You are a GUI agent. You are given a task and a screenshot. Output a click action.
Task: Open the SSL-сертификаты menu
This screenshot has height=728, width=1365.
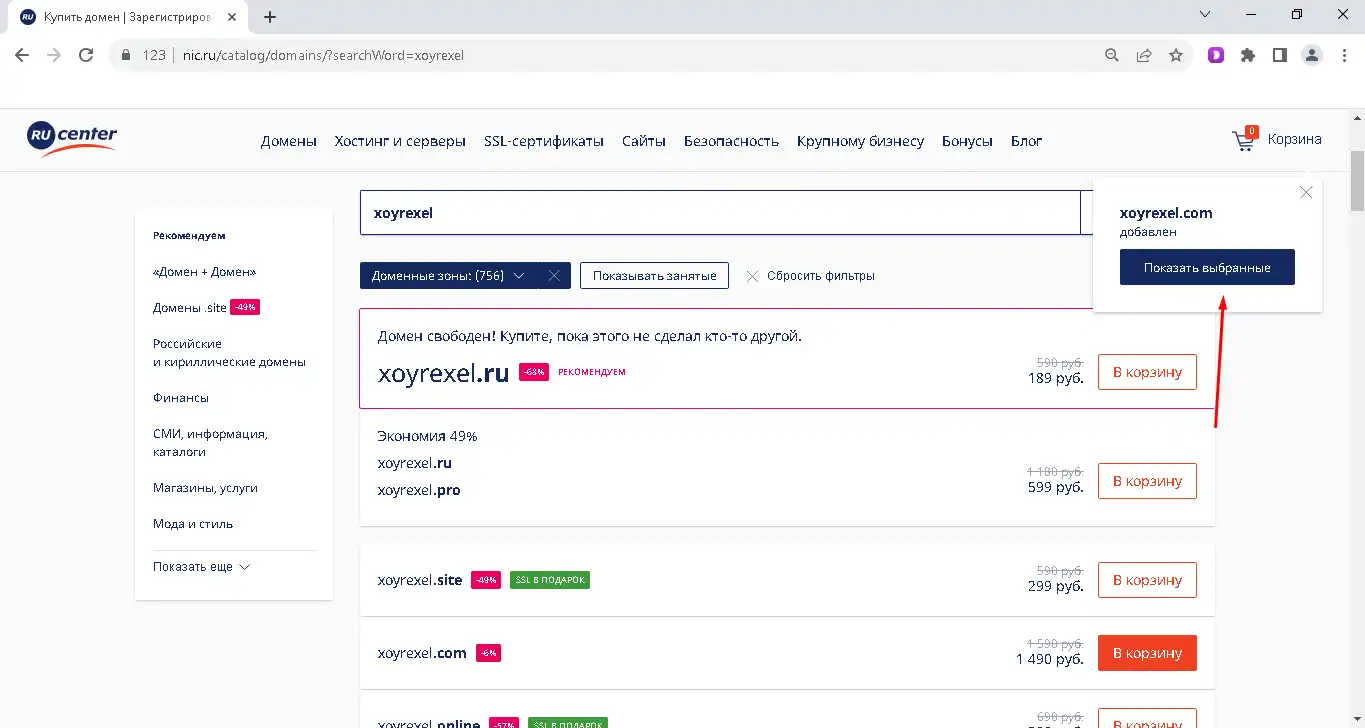[544, 141]
